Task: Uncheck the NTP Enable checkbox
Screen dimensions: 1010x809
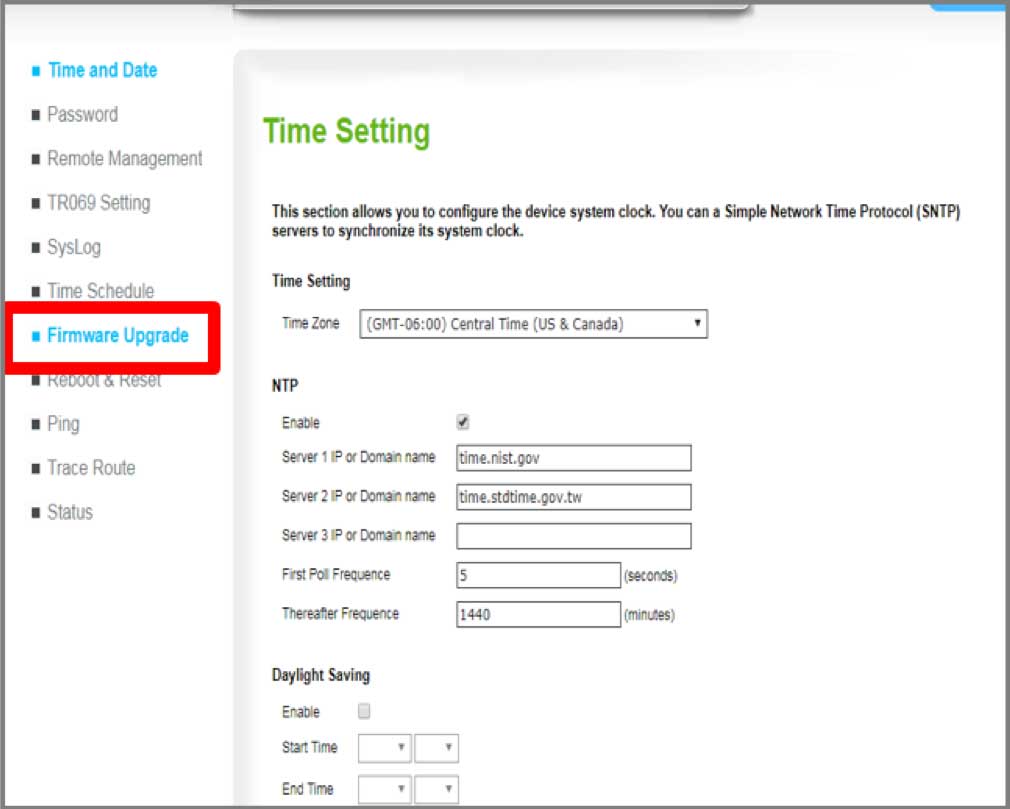Action: 463,423
